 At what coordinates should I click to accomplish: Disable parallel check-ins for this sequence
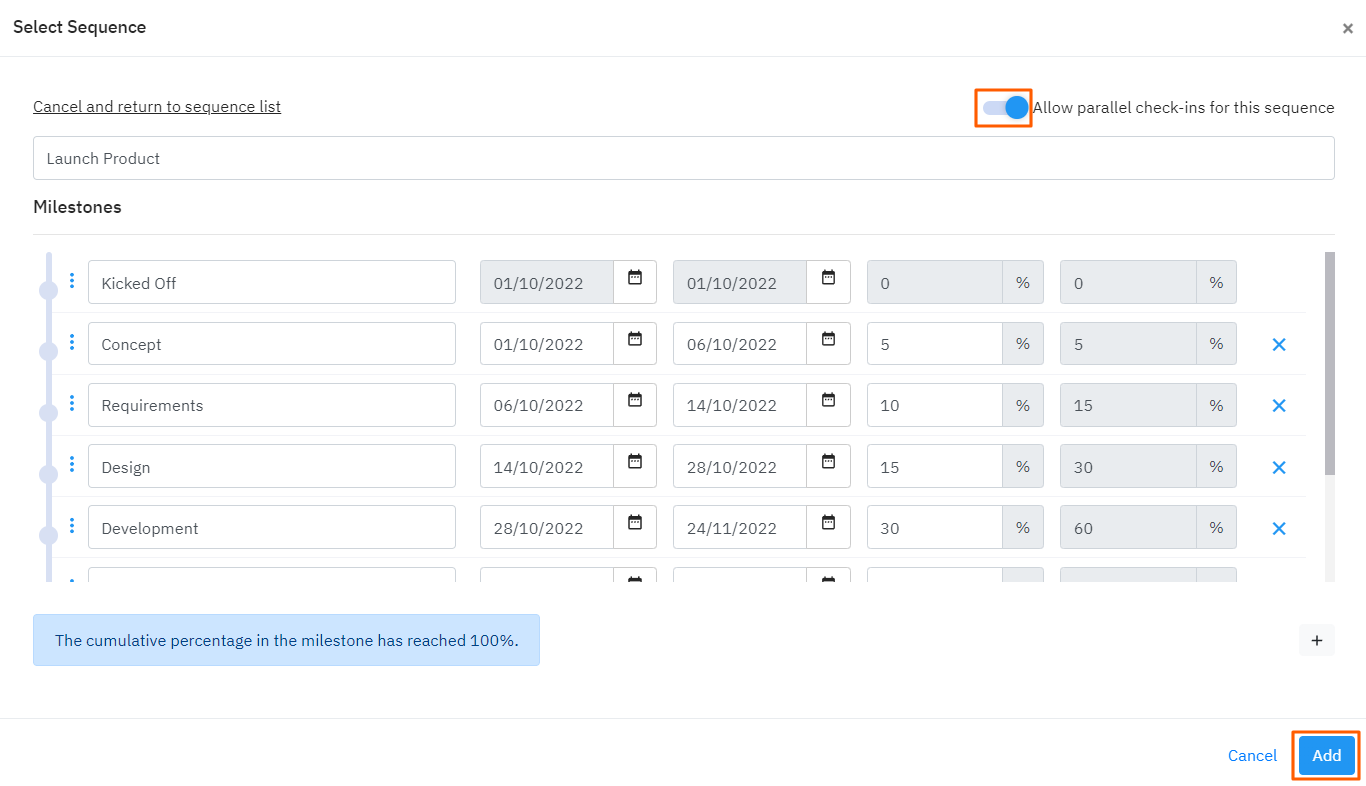1003,107
